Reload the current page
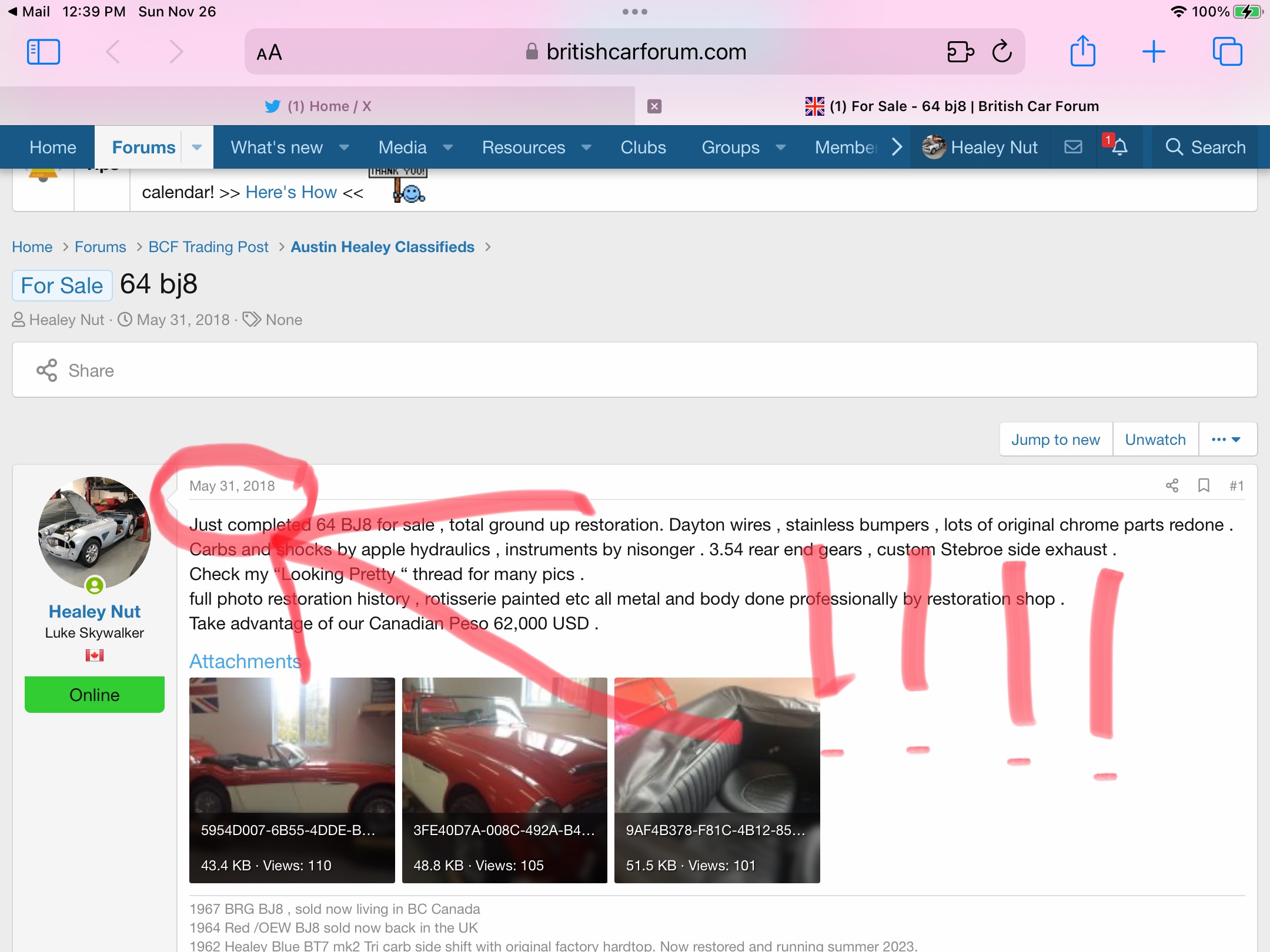 (1002, 51)
